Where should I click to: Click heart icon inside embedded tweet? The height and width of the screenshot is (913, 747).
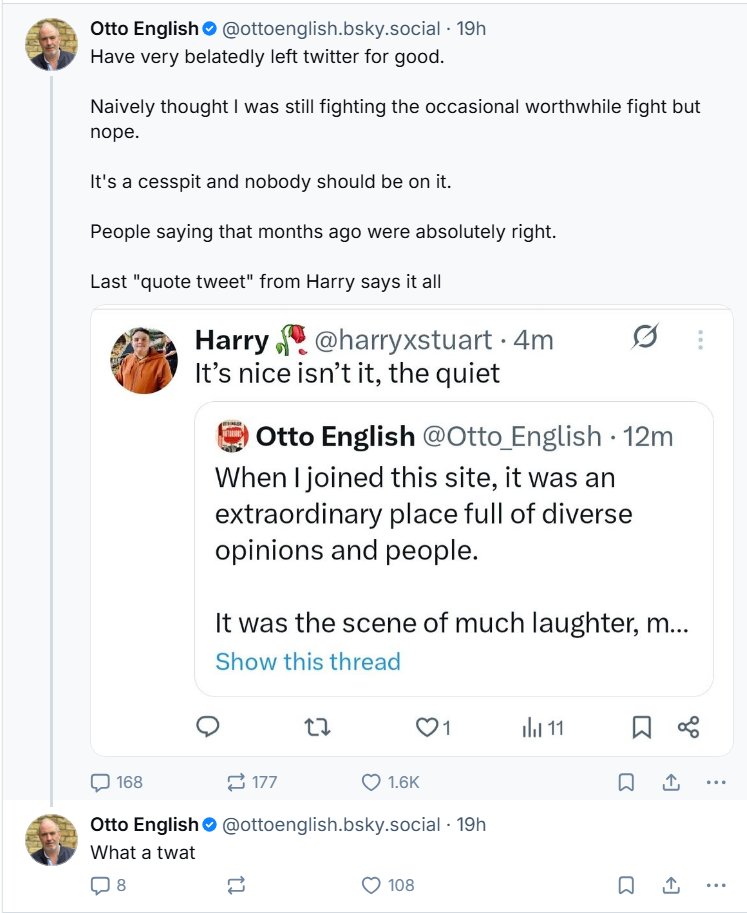tap(427, 728)
